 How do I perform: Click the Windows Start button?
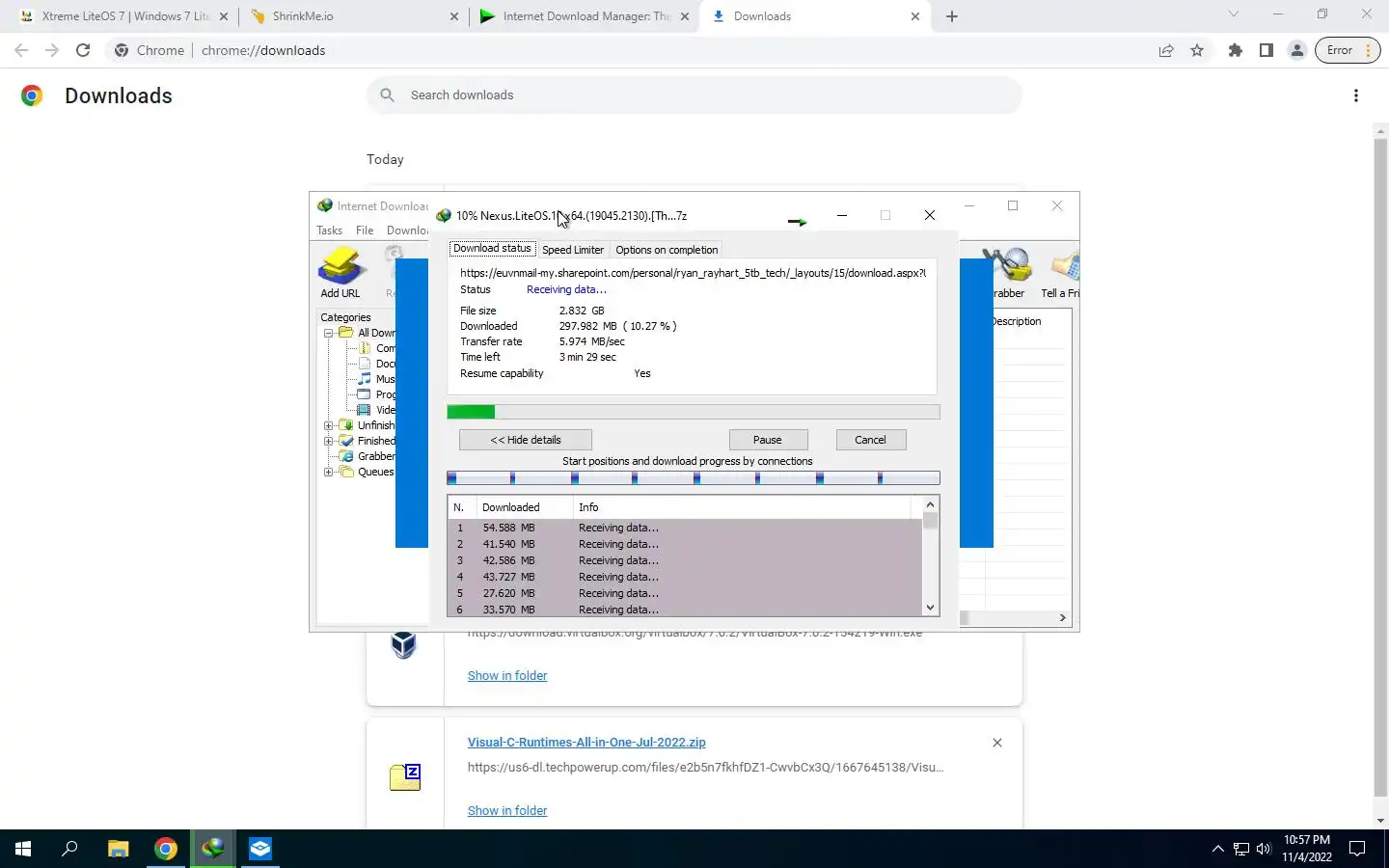pyautogui.click(x=23, y=849)
